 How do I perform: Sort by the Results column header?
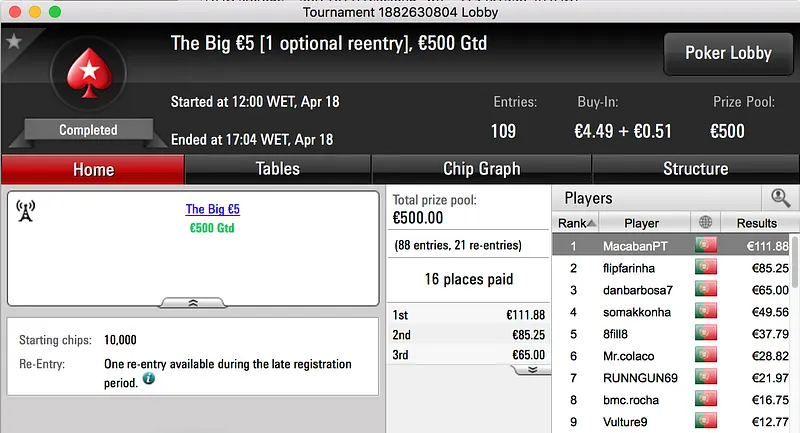[x=756, y=223]
